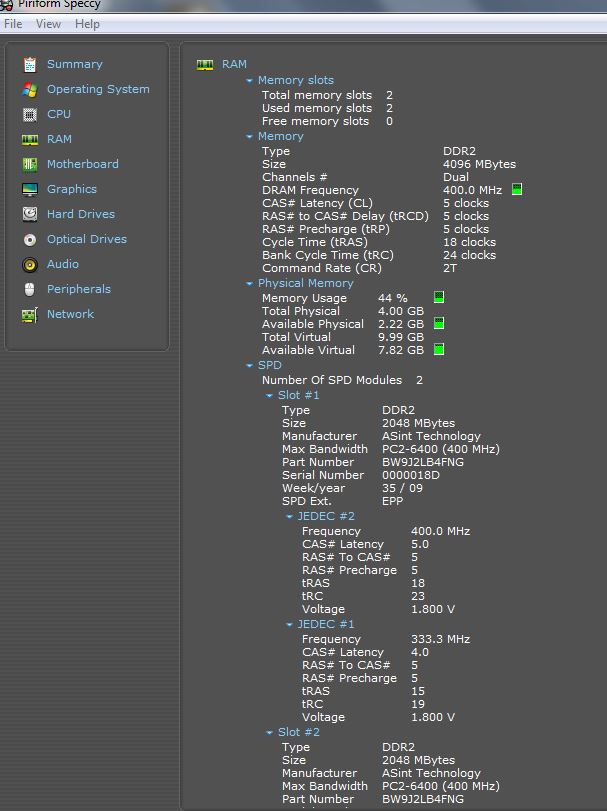
Task: Select Slot #1 'PC2-6400 (400 MHz)' bandwidth value
Action: click(441, 449)
